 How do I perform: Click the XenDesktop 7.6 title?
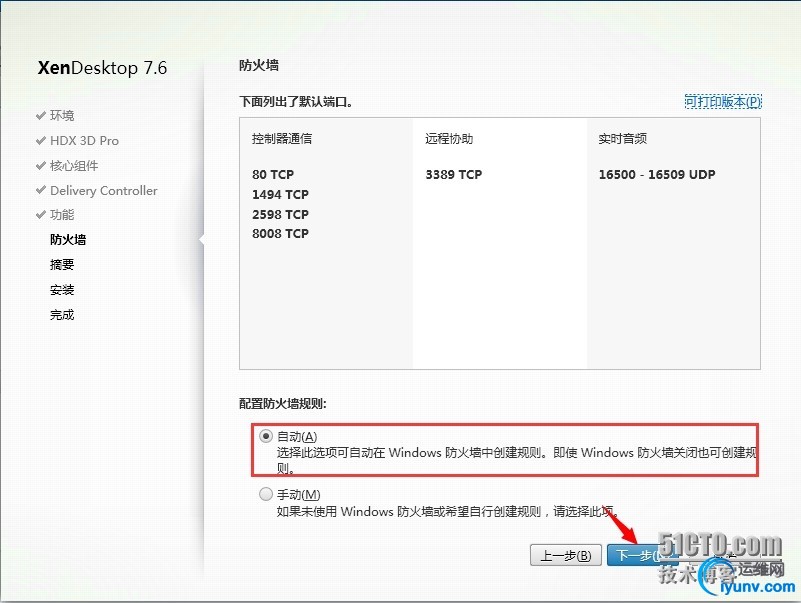[102, 68]
